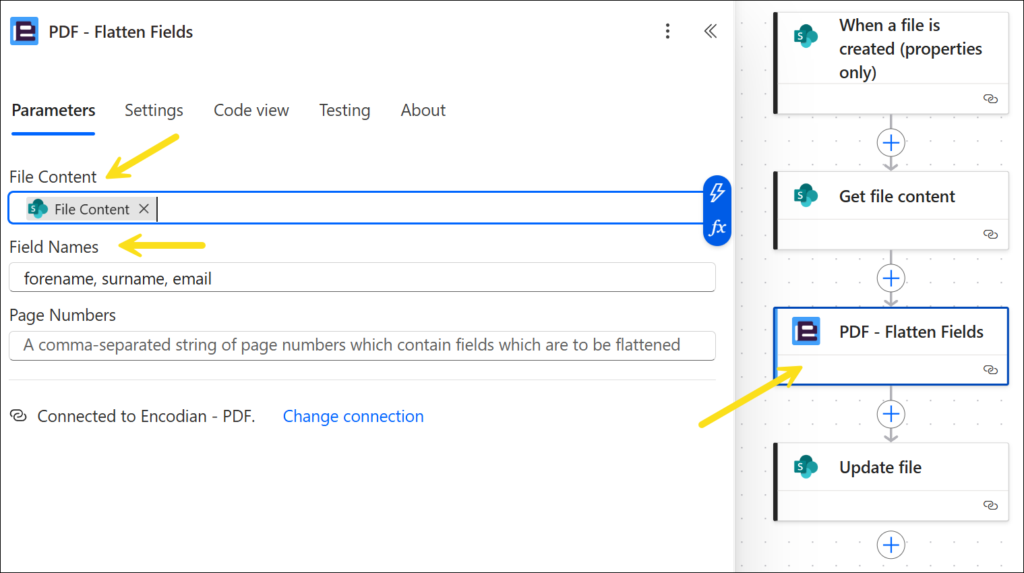Collapse the panel with double chevron icon
Image resolution: width=1024 pixels, height=573 pixels.
(x=710, y=31)
